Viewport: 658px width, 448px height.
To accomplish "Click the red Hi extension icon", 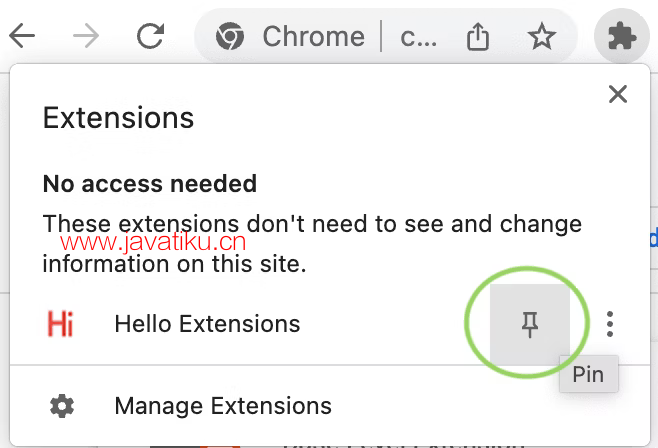I will (x=60, y=324).
